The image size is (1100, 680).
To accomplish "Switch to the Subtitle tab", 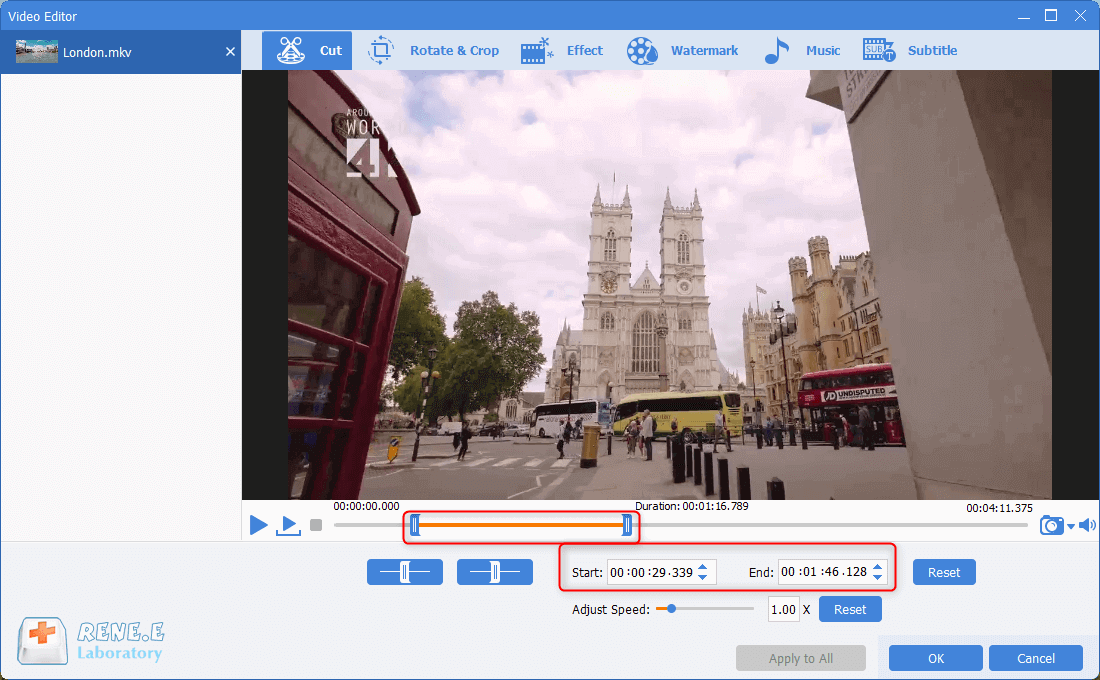I will (x=909, y=51).
